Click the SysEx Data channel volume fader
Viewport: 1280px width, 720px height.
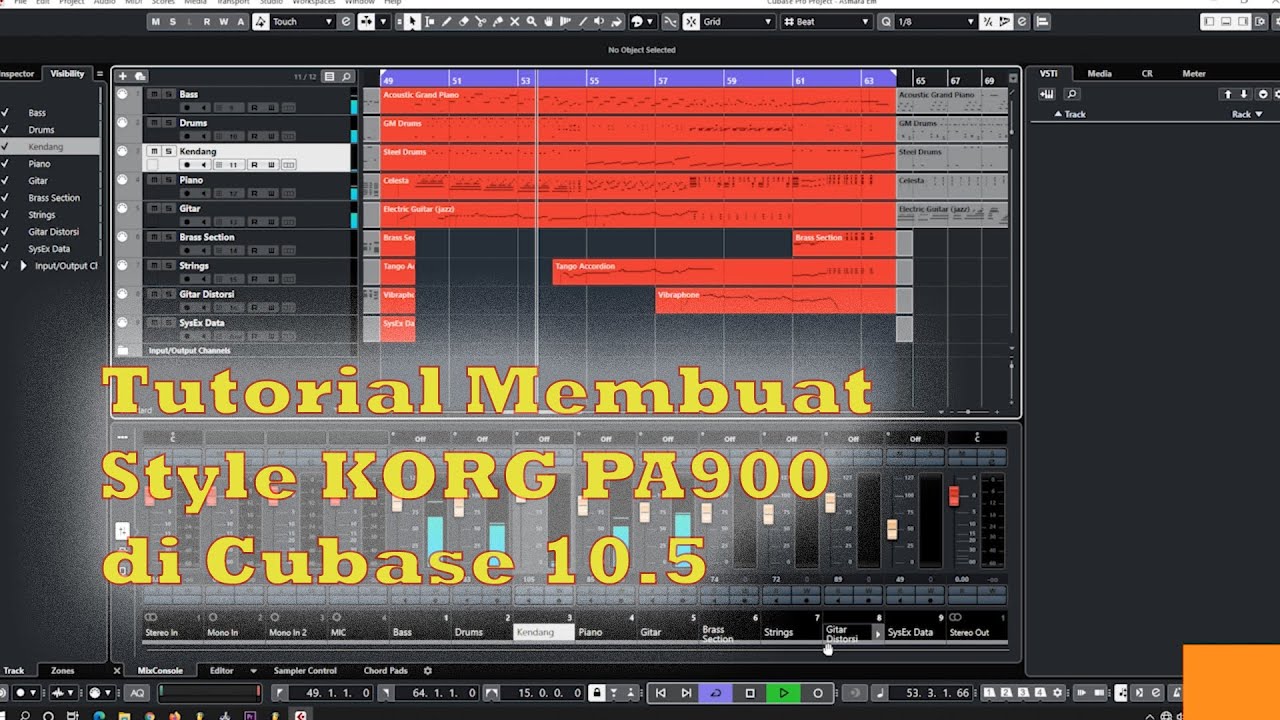point(892,529)
